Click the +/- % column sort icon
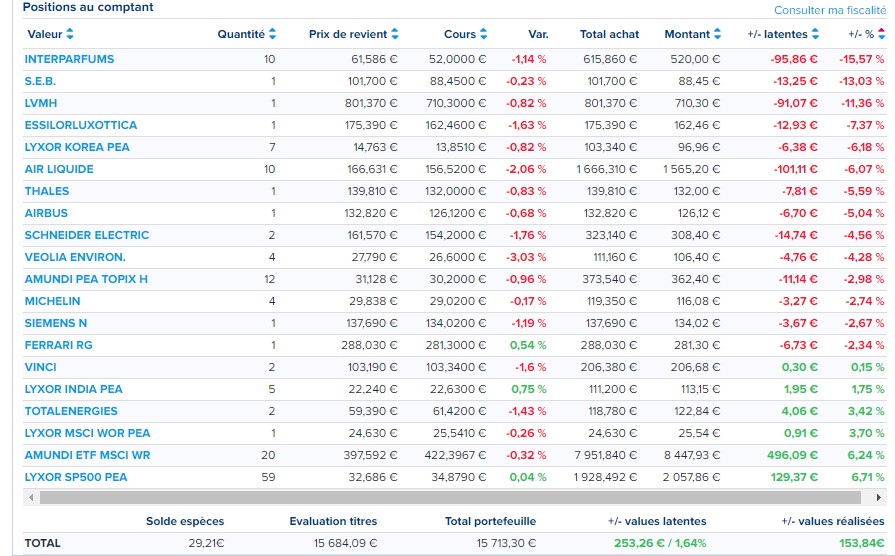 tap(880, 35)
